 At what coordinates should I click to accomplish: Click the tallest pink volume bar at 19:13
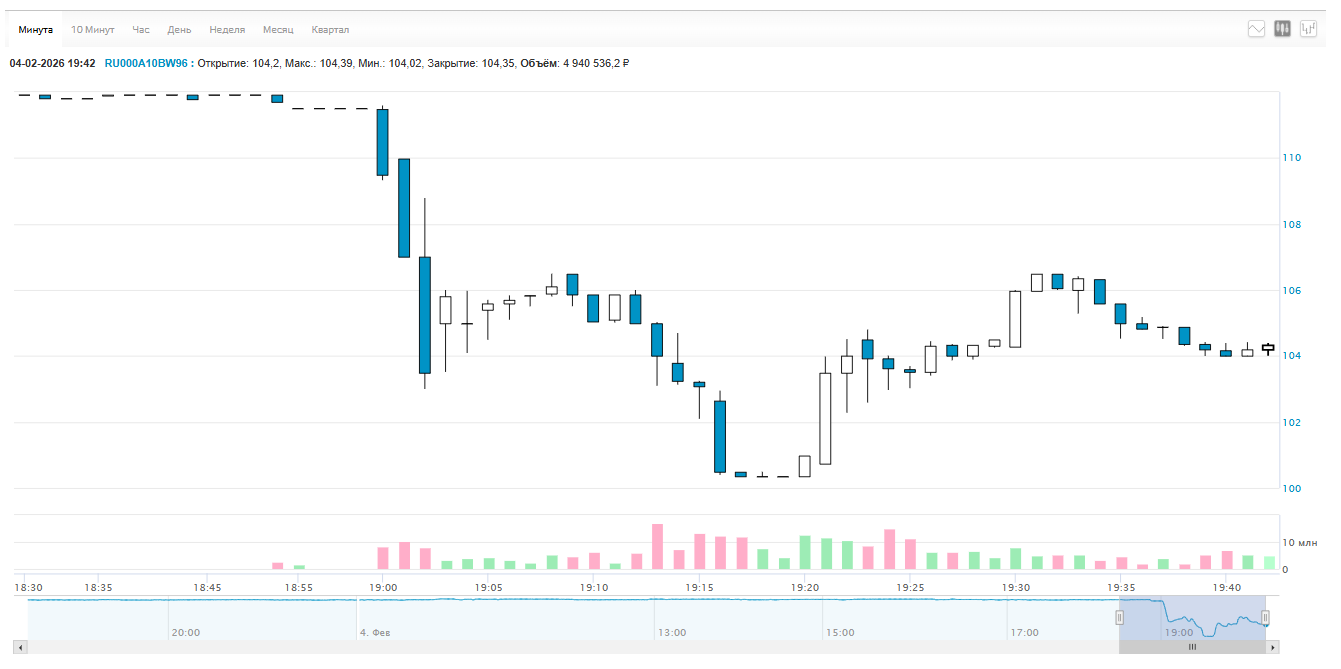pyautogui.click(x=657, y=546)
